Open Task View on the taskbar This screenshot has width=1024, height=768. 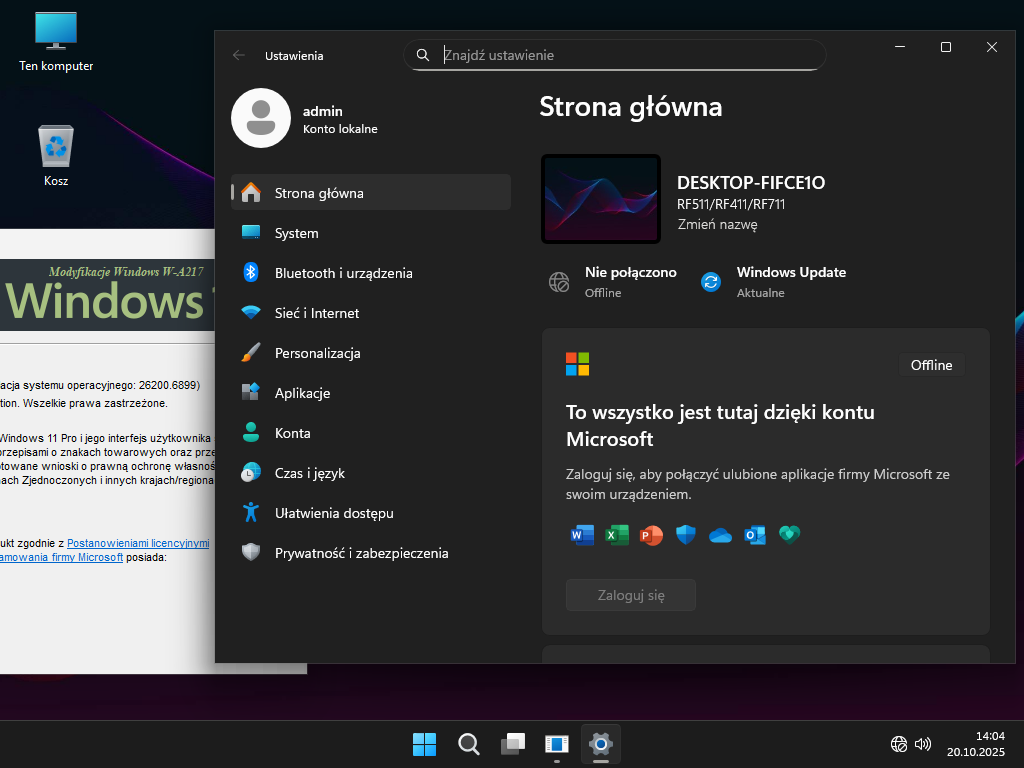coord(512,744)
